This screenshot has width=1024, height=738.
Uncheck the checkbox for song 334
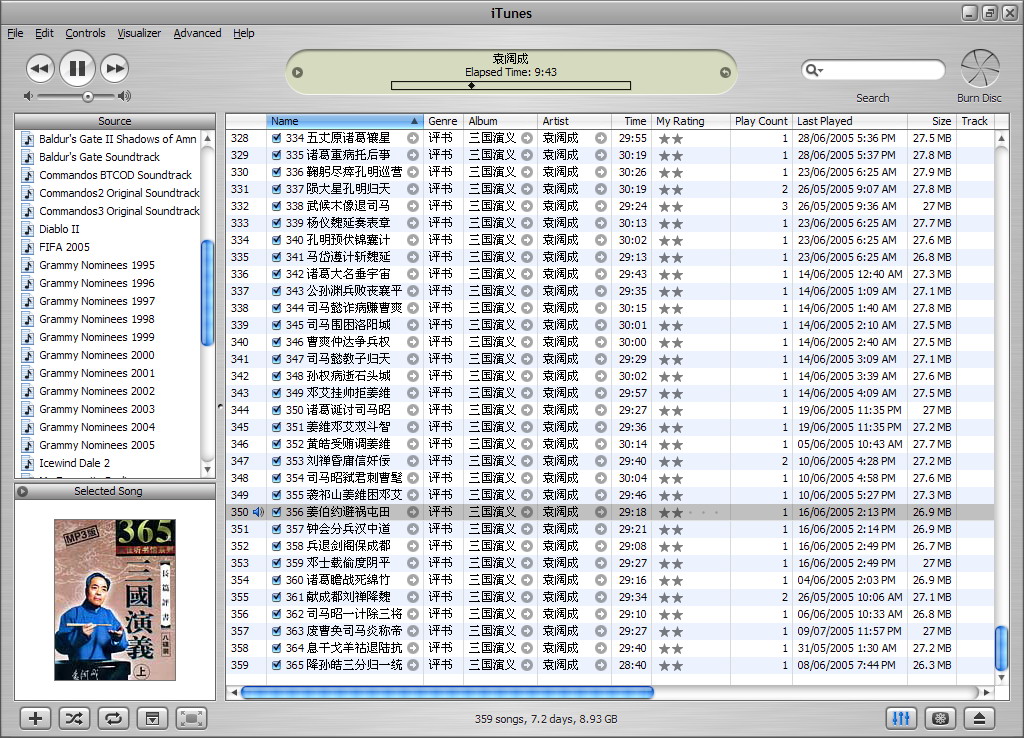pos(277,138)
